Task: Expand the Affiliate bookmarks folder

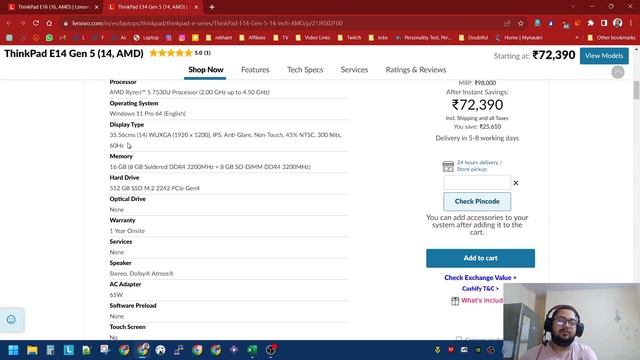Action: pyautogui.click(x=253, y=38)
